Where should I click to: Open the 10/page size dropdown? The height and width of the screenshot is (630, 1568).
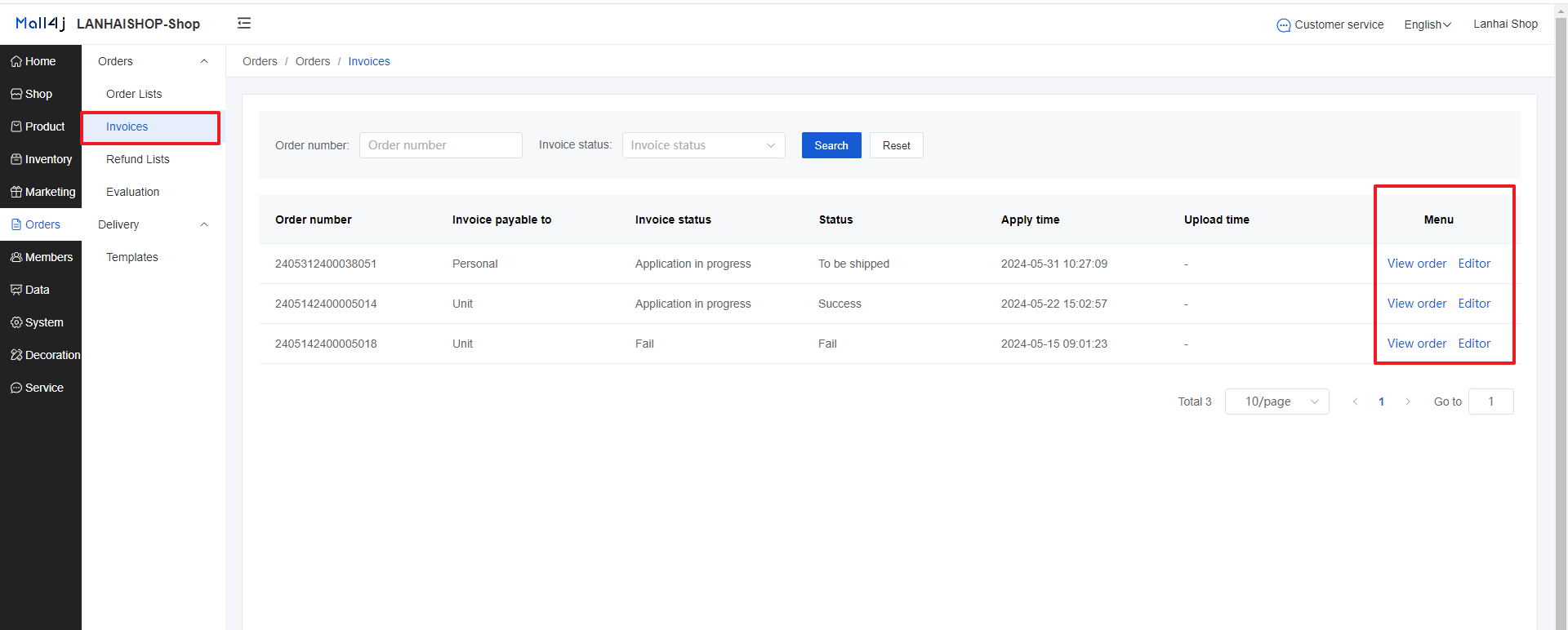click(x=1277, y=402)
